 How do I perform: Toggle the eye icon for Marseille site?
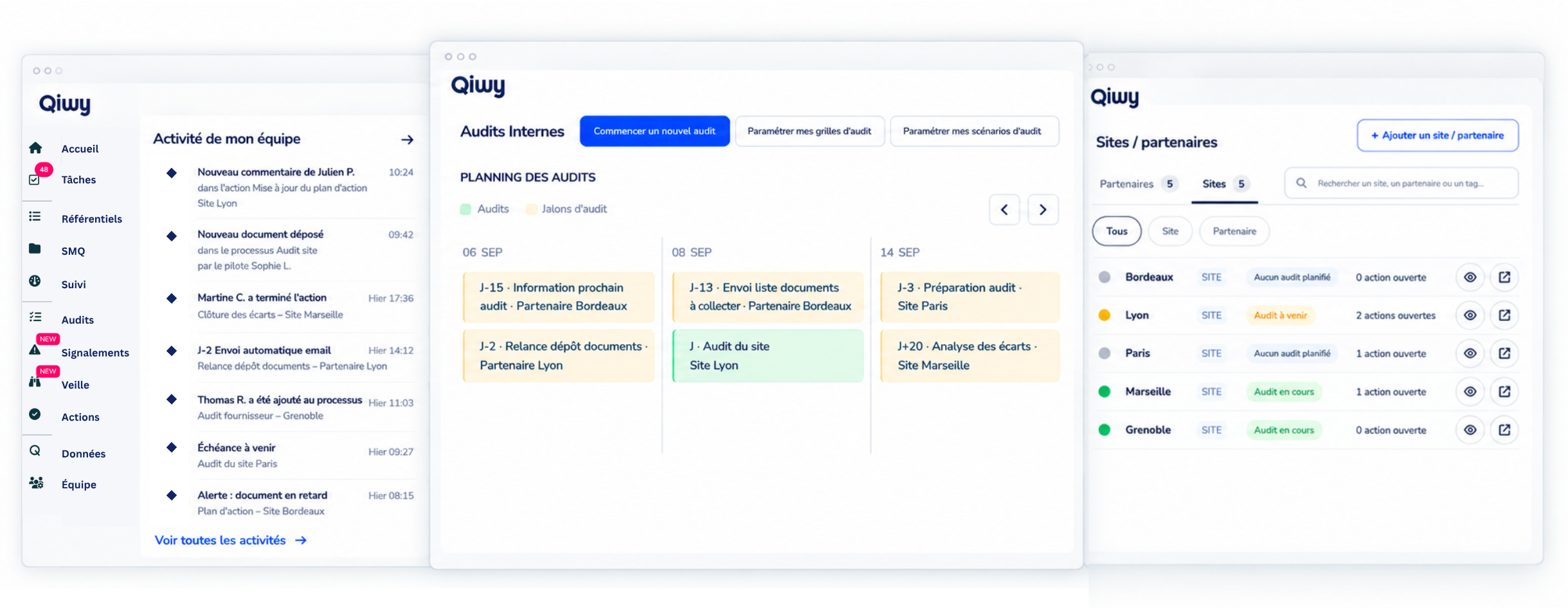(x=1470, y=391)
